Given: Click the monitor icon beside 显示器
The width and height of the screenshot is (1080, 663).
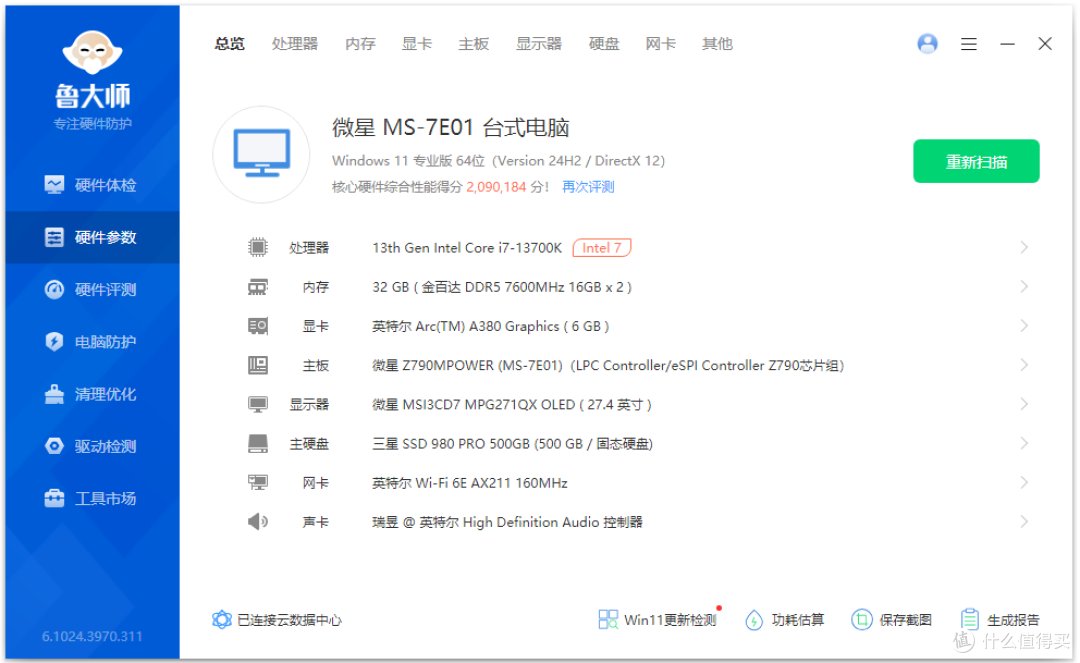Looking at the screenshot, I should pyautogui.click(x=258, y=404).
